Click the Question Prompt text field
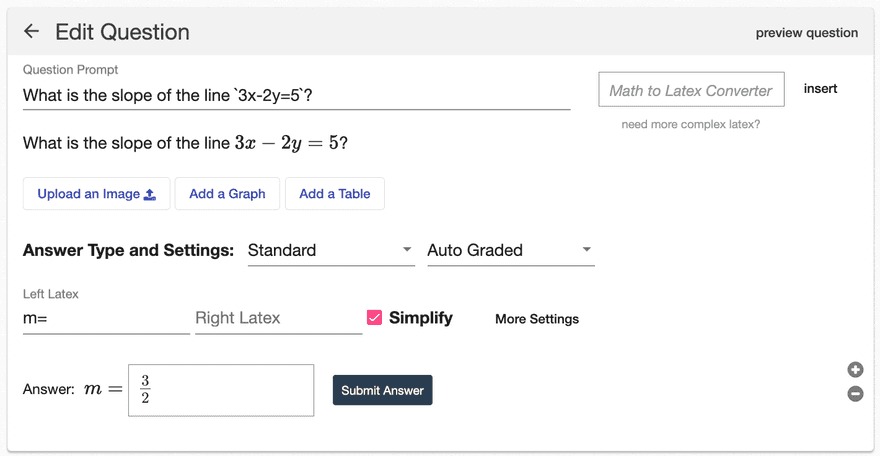This screenshot has height=456, width=880. click(296, 95)
